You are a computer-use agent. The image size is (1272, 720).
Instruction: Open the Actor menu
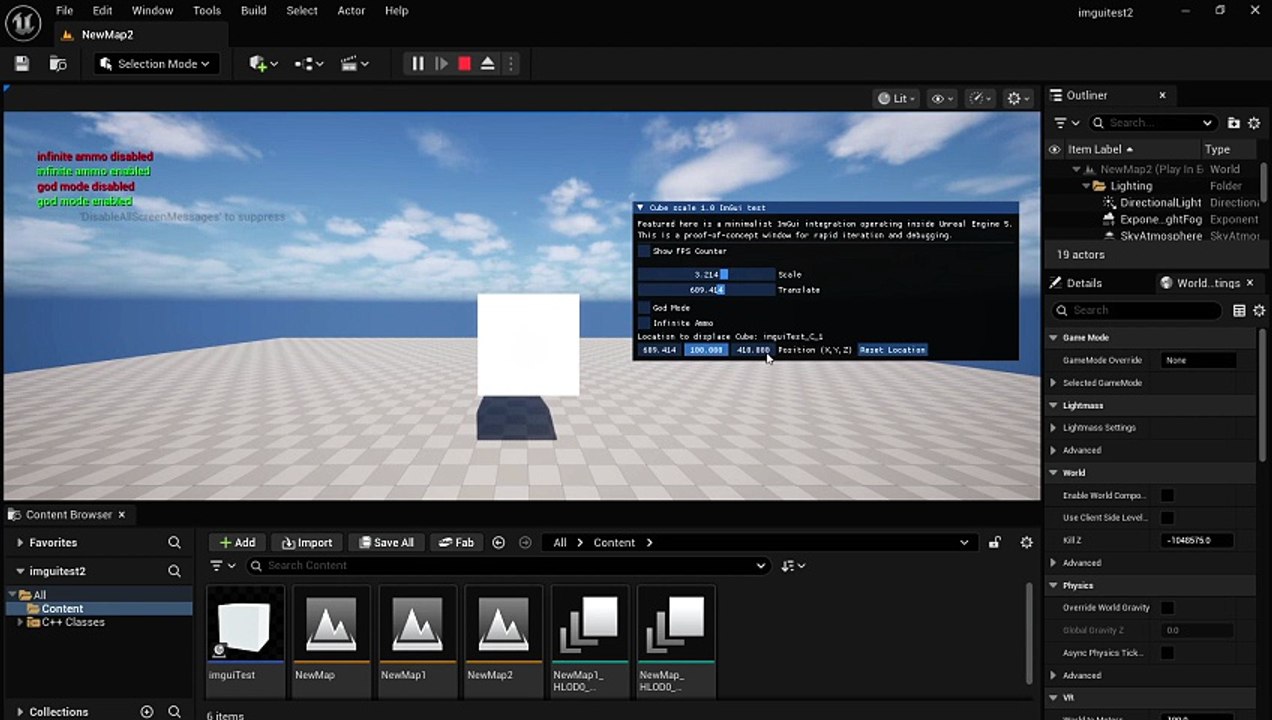point(351,11)
